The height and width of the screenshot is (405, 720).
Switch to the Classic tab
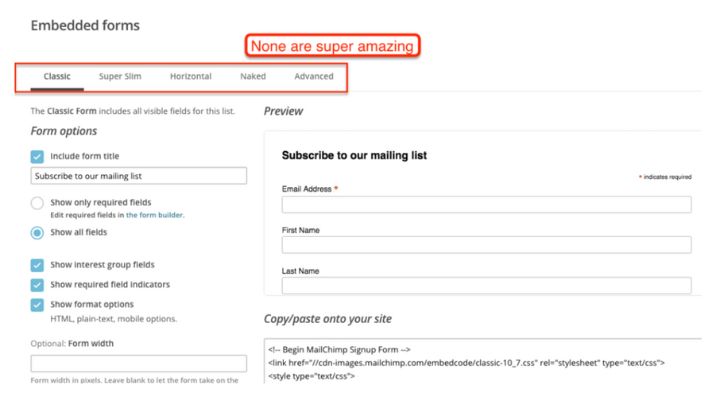tap(57, 76)
